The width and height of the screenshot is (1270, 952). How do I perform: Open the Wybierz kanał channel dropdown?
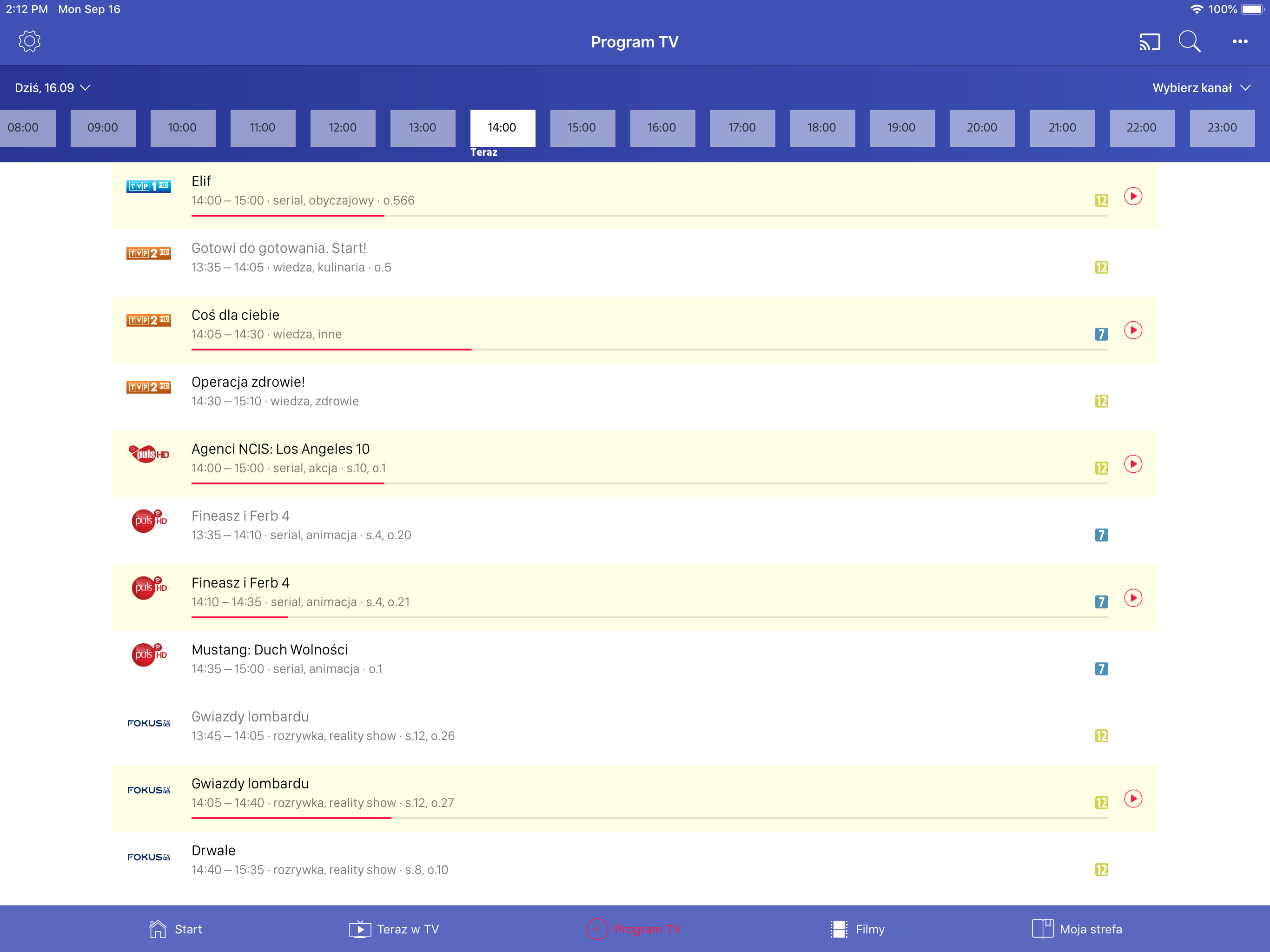(1202, 88)
